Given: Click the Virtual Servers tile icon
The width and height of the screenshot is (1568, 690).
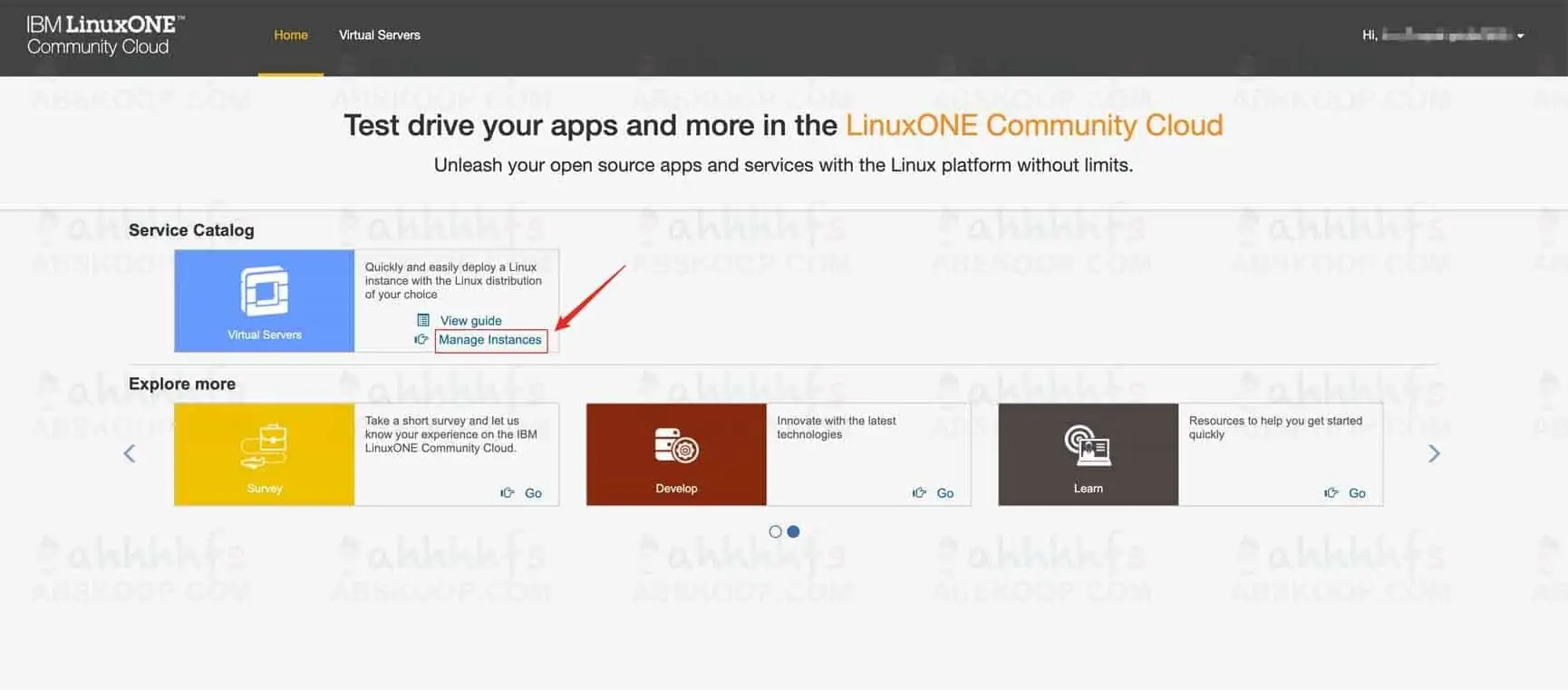Looking at the screenshot, I should point(264,291).
